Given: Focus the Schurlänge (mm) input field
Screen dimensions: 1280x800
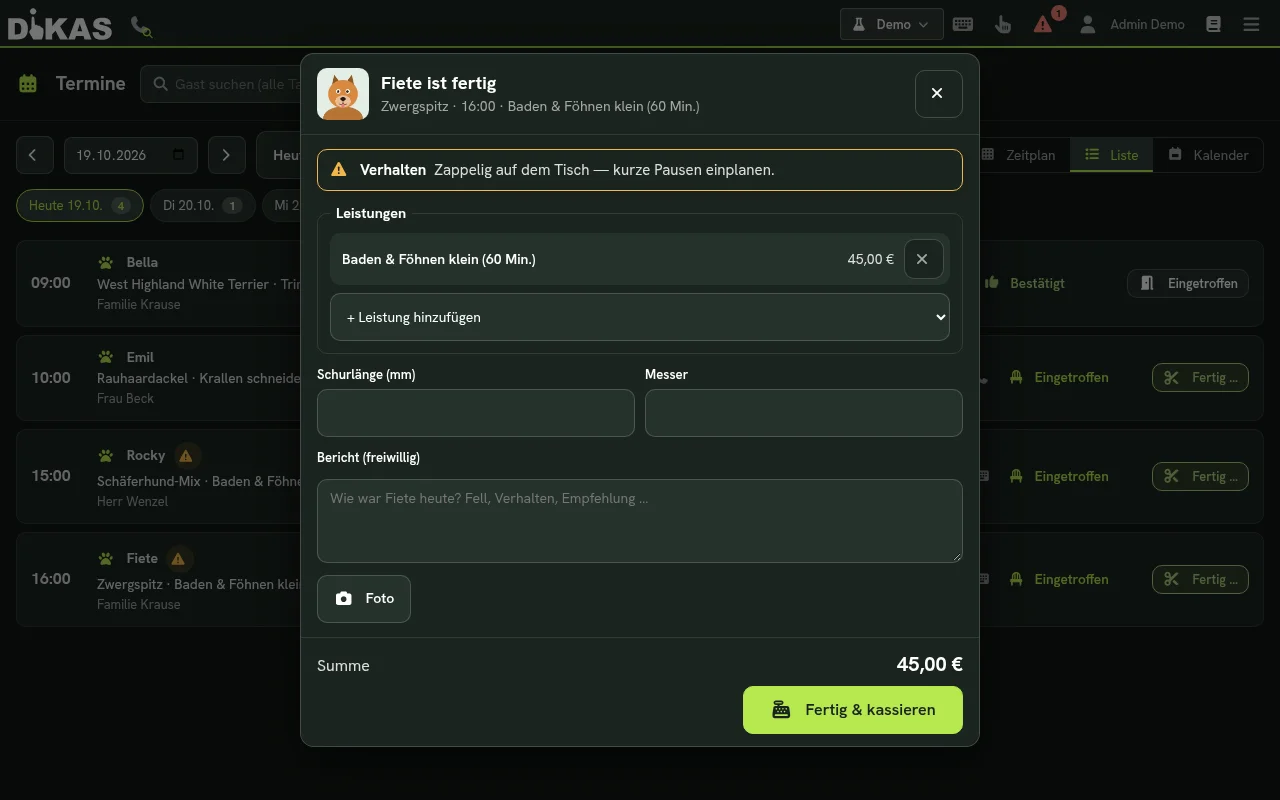Looking at the screenshot, I should coord(476,413).
